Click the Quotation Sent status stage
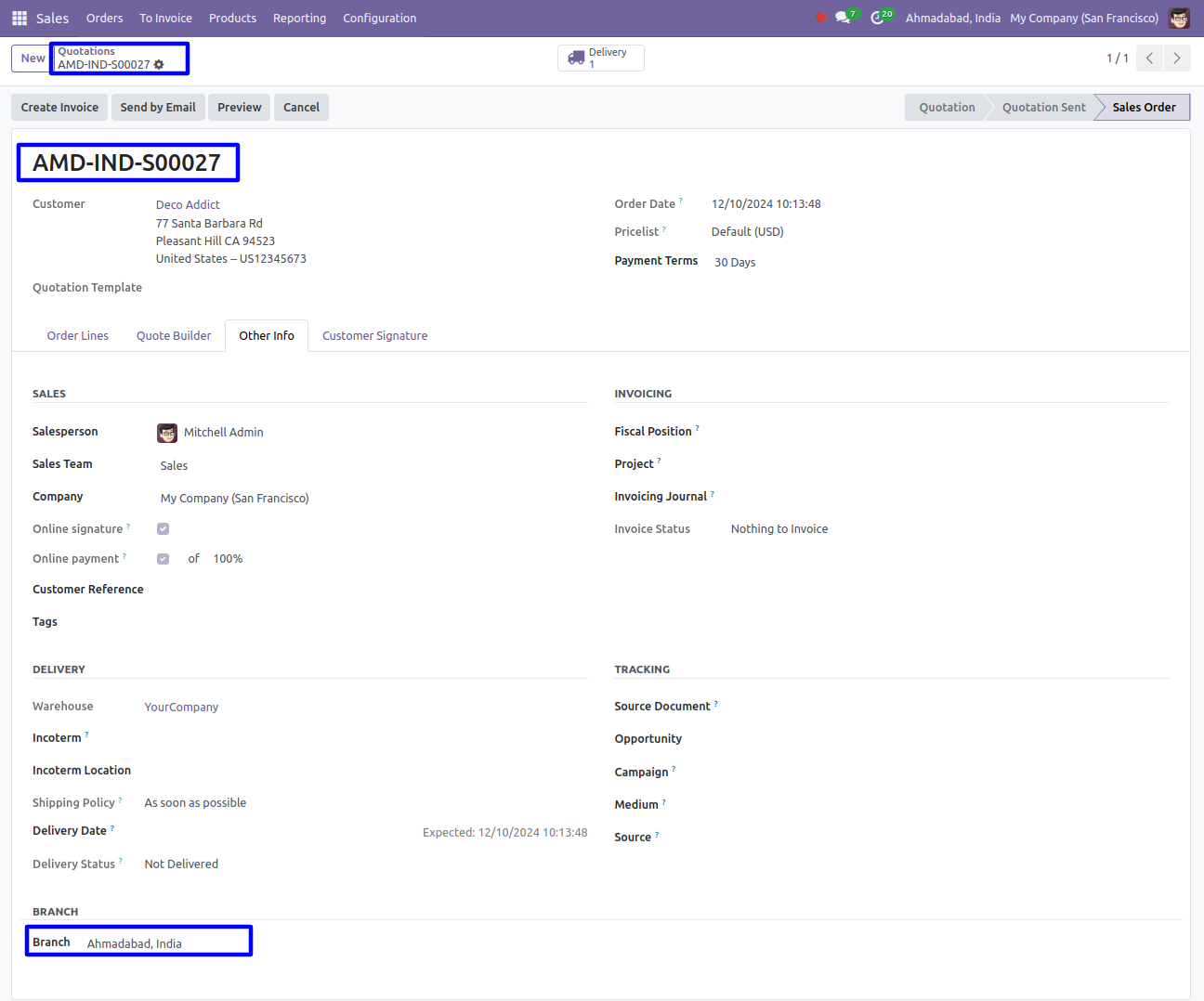The height and width of the screenshot is (1001, 1204). coord(1043,108)
